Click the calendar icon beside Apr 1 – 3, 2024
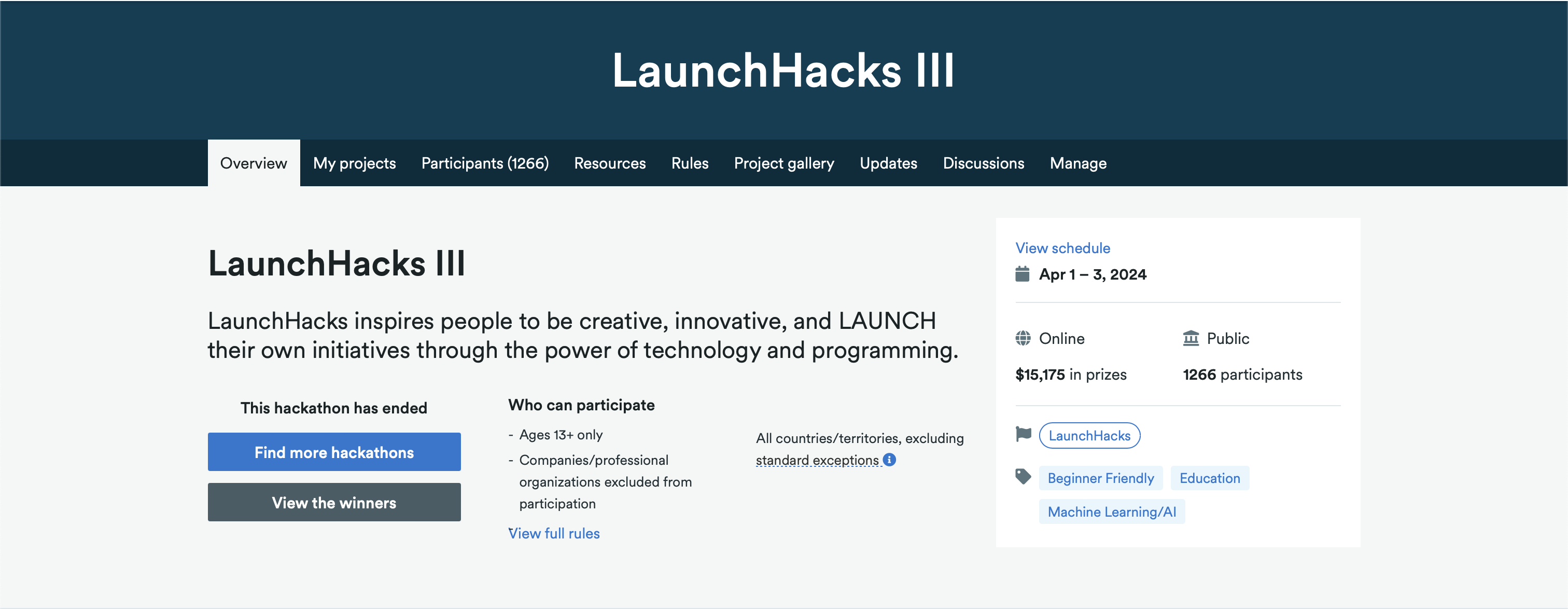This screenshot has width=1568, height=609. tap(1023, 274)
